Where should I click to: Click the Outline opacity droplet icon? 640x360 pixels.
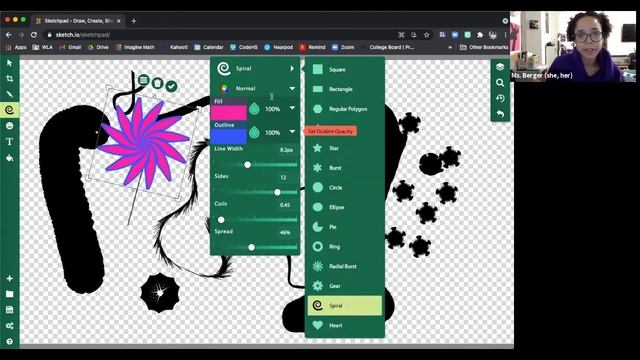point(254,132)
